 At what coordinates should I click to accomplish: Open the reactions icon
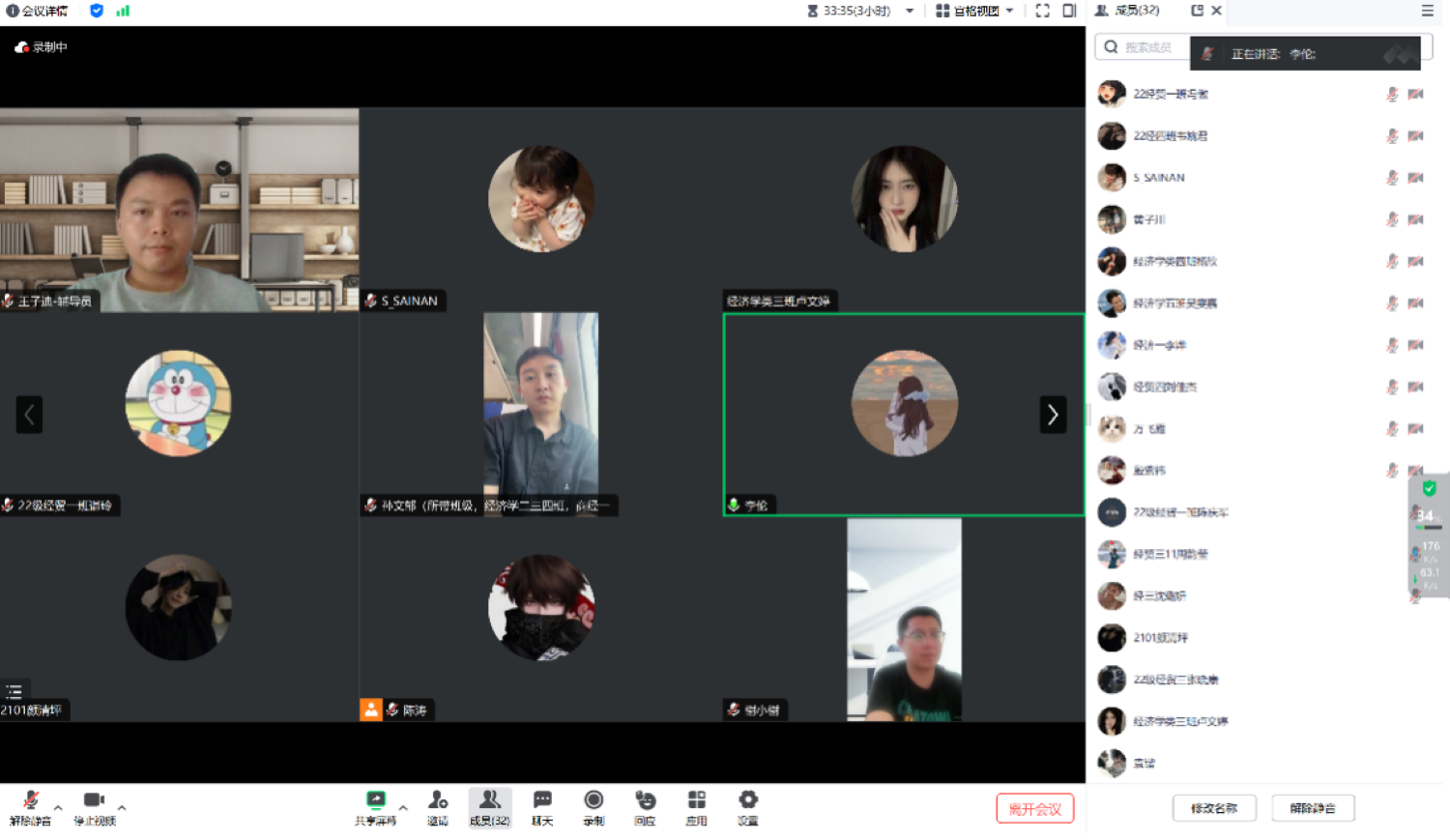(645, 801)
